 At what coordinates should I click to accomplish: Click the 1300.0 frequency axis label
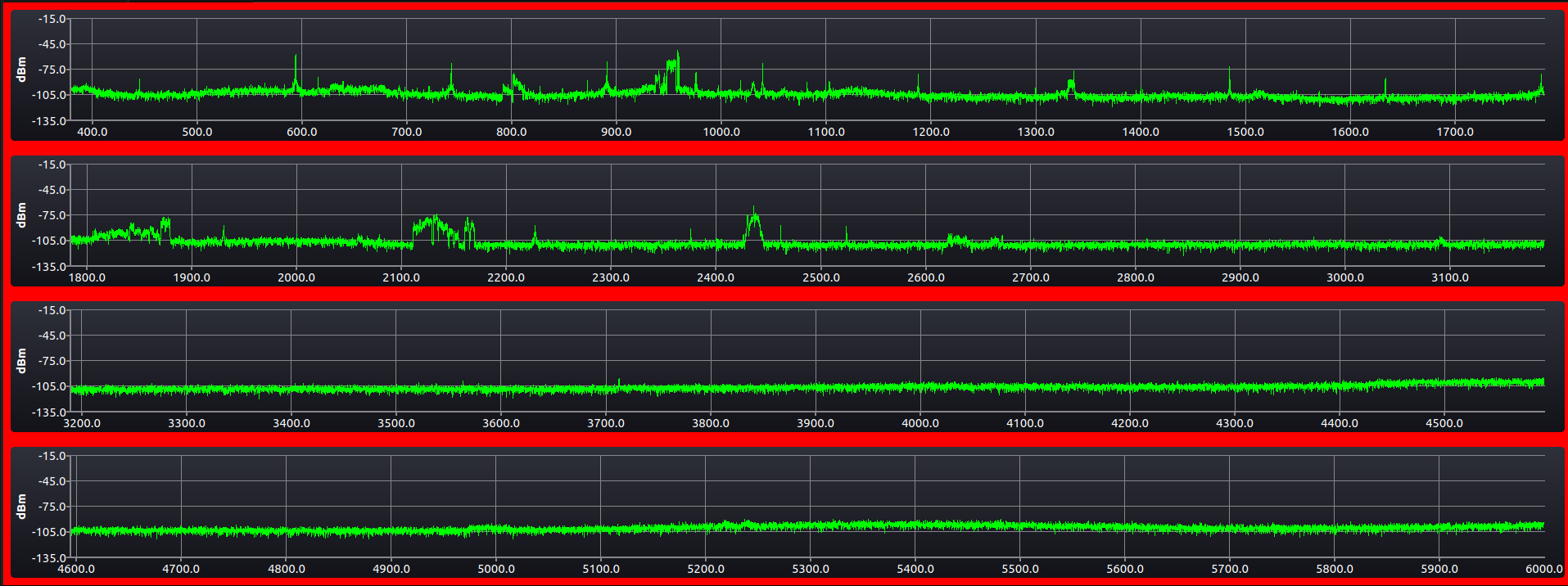click(x=1036, y=132)
